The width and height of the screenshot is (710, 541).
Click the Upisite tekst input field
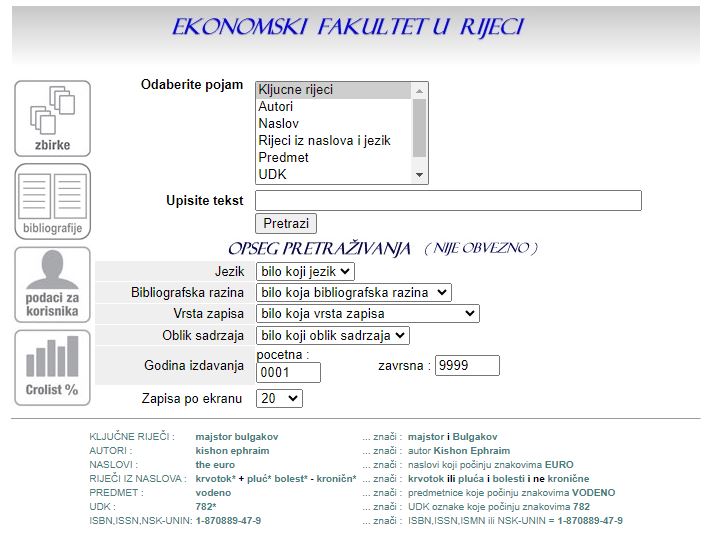click(x=448, y=201)
